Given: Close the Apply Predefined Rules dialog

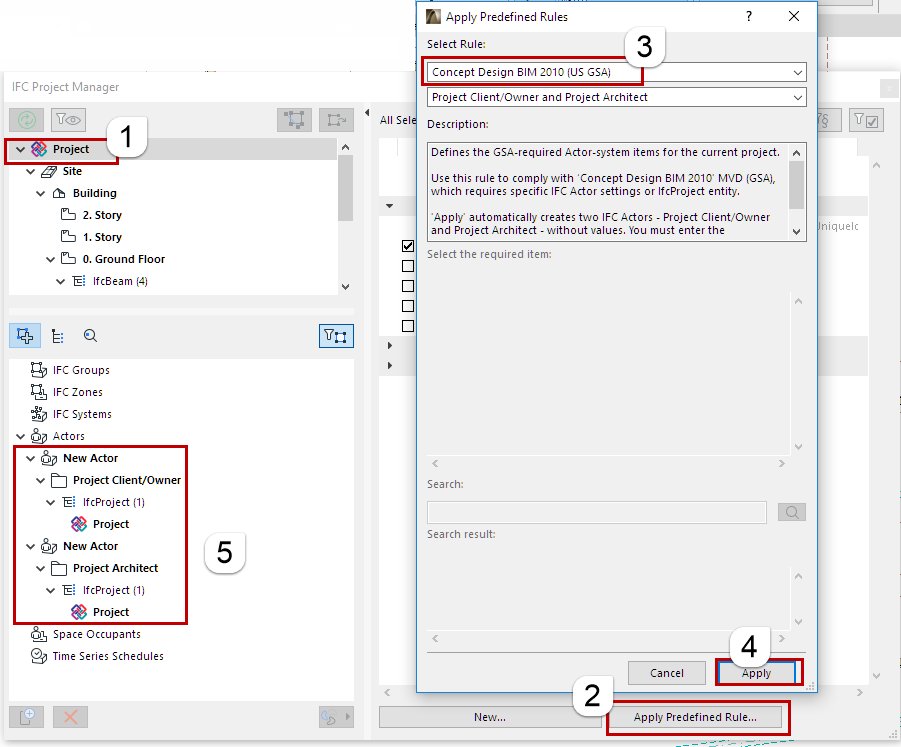Looking at the screenshot, I should tap(794, 16).
